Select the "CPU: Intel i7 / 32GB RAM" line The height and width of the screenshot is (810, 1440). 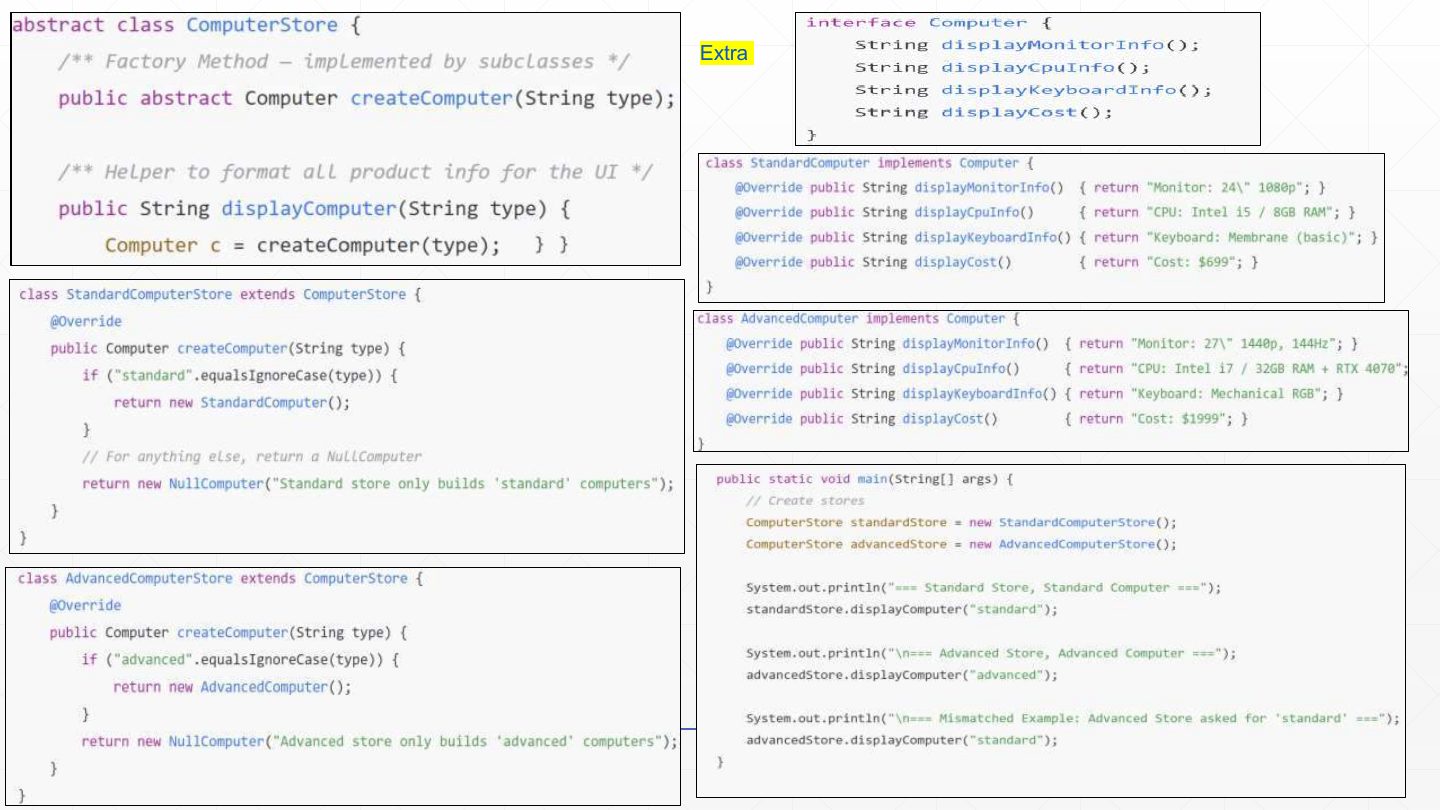coord(1067,369)
